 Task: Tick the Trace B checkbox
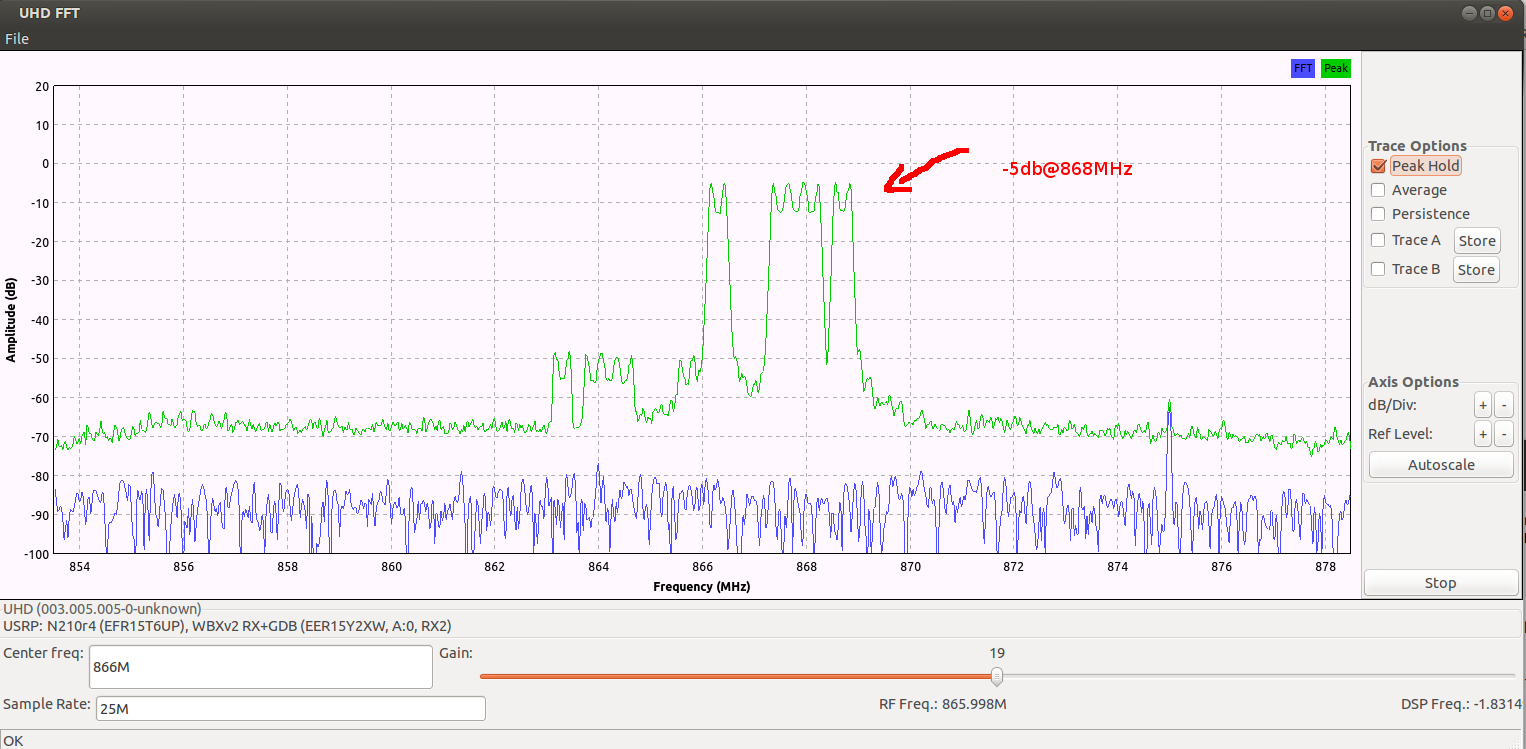(1378, 269)
